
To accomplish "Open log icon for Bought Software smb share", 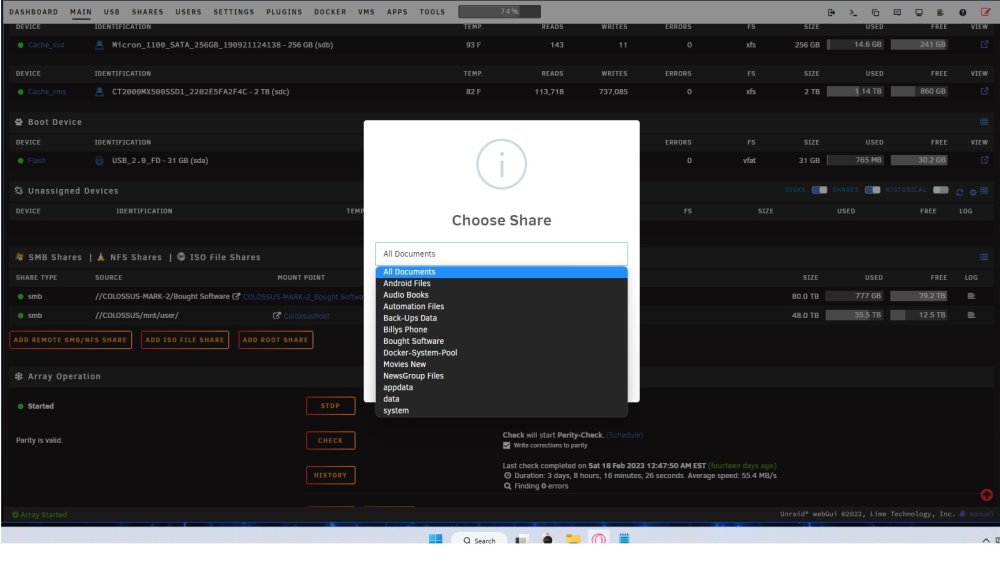I will click(971, 296).
